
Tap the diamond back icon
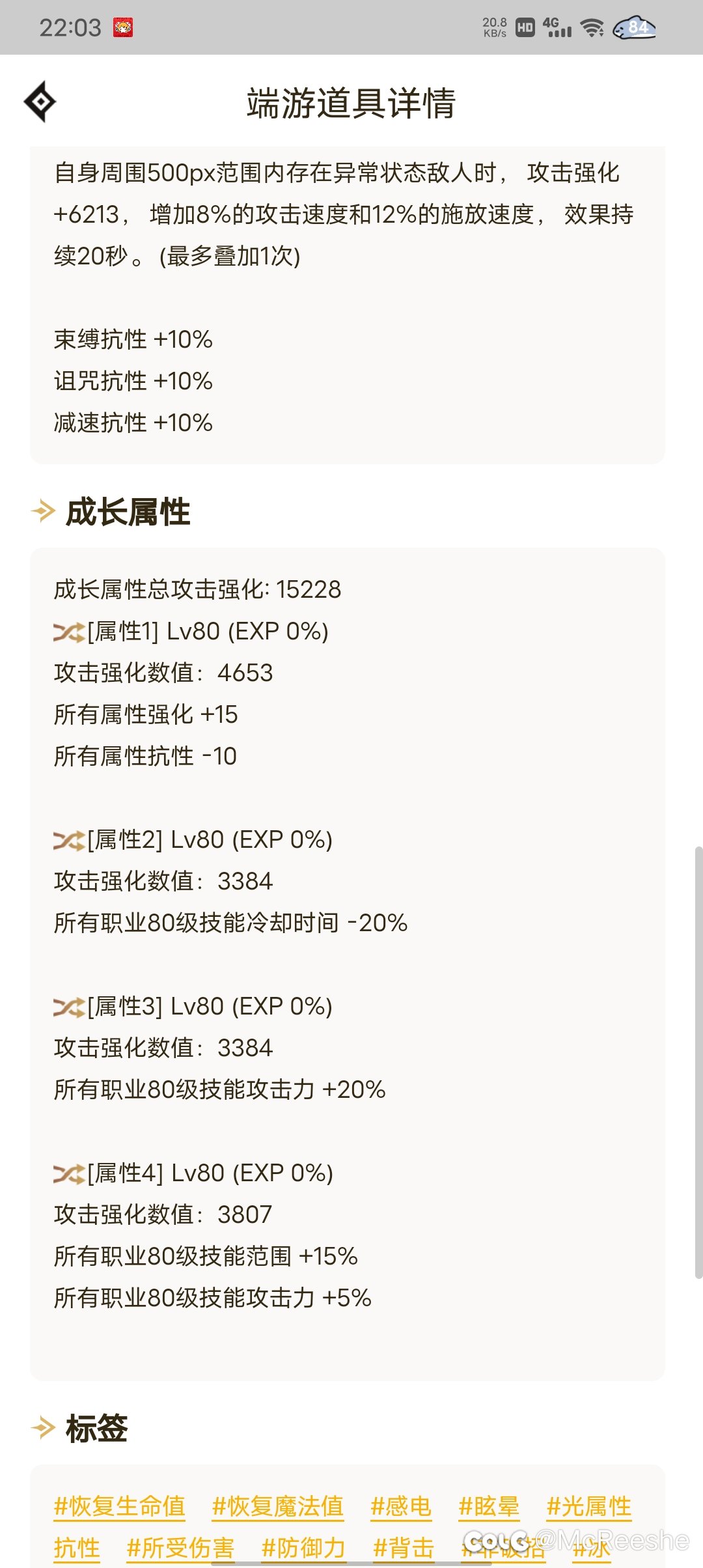40,102
